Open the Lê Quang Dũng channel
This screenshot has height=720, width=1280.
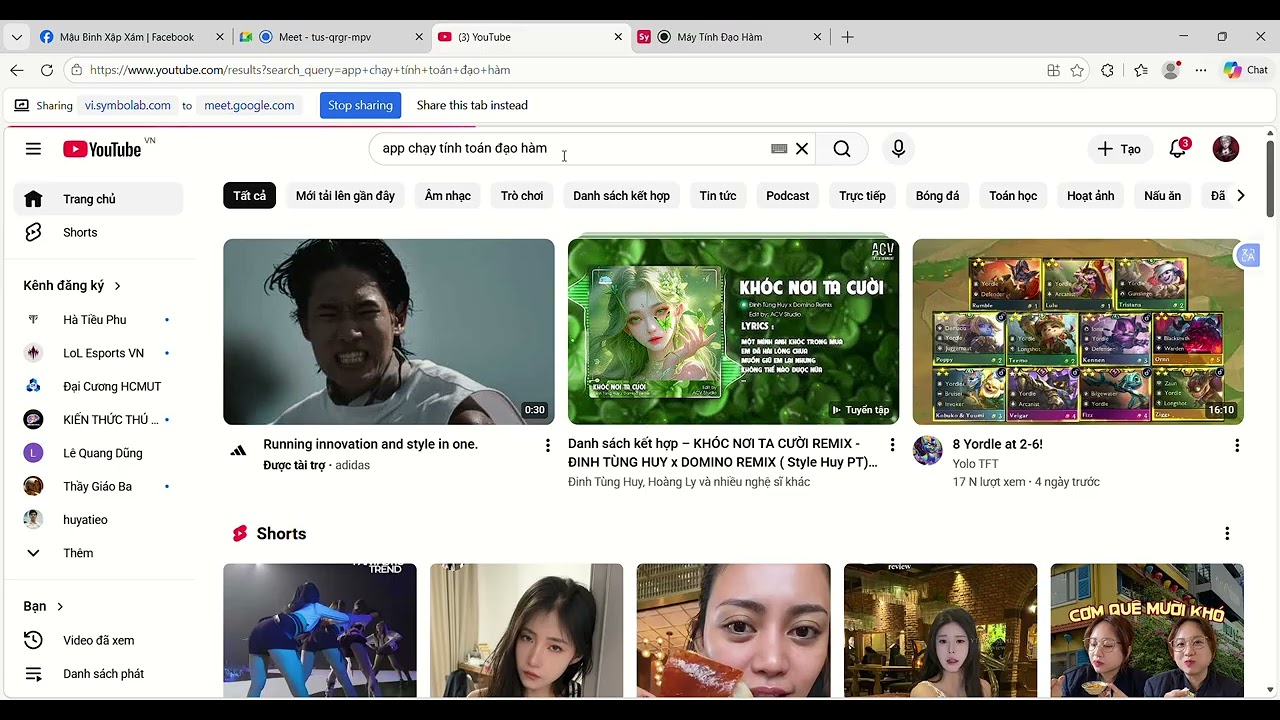tap(98, 453)
